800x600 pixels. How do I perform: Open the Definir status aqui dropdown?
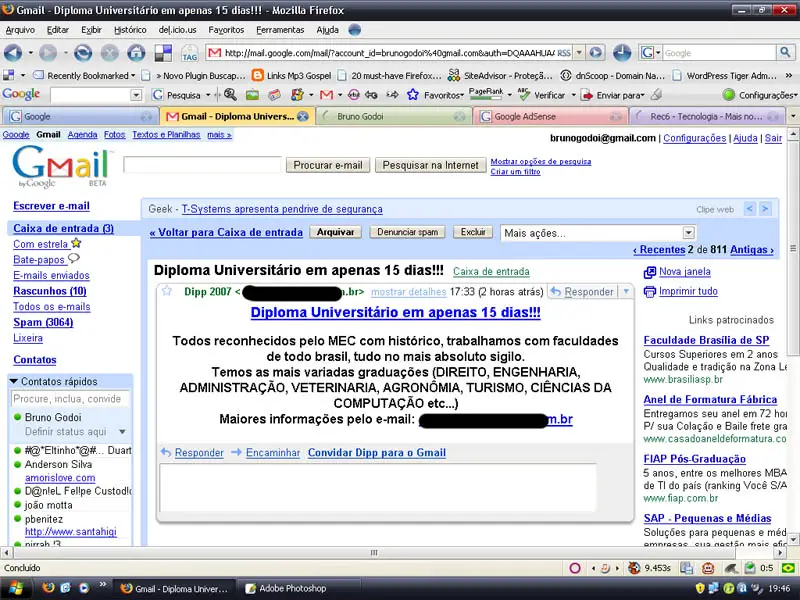pos(122,432)
